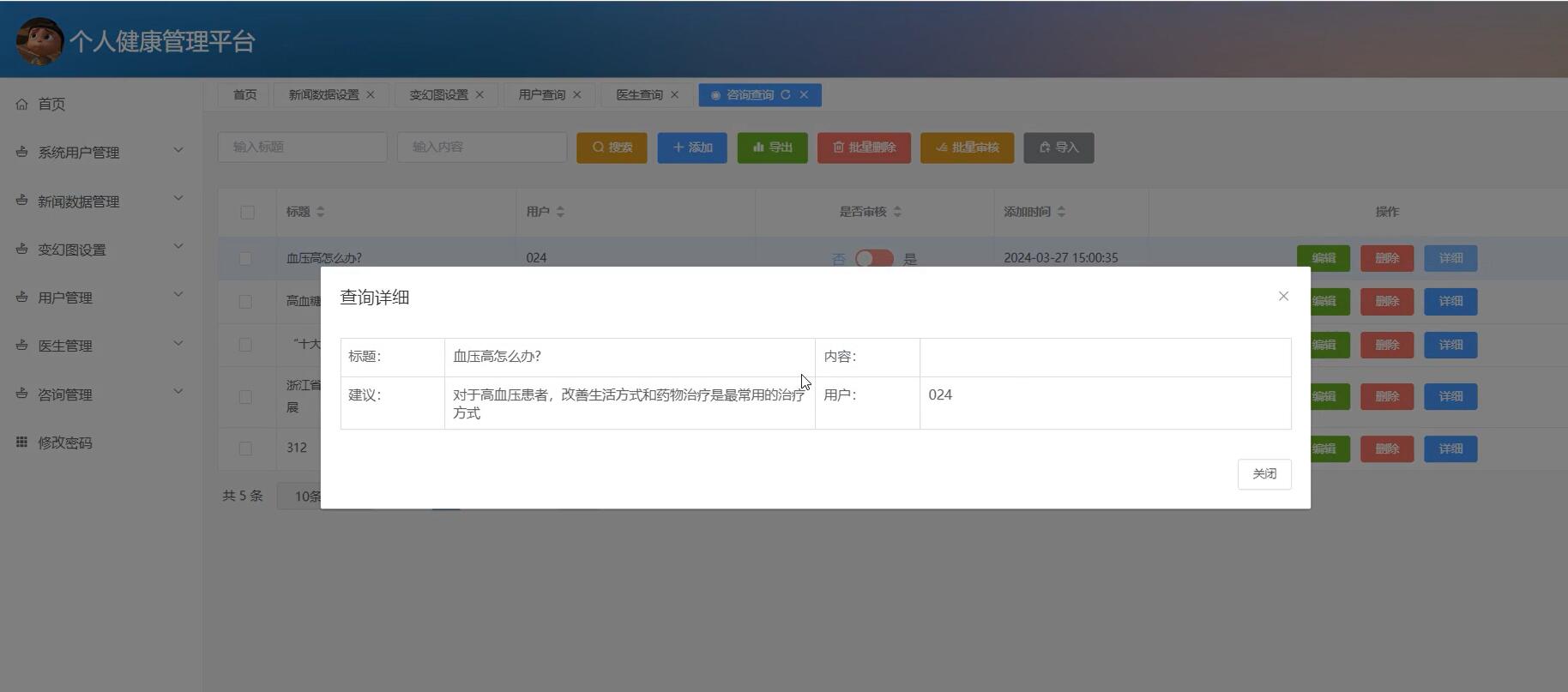
Task: Click the 血压高怎么办? title in dialog
Action: [497, 357]
